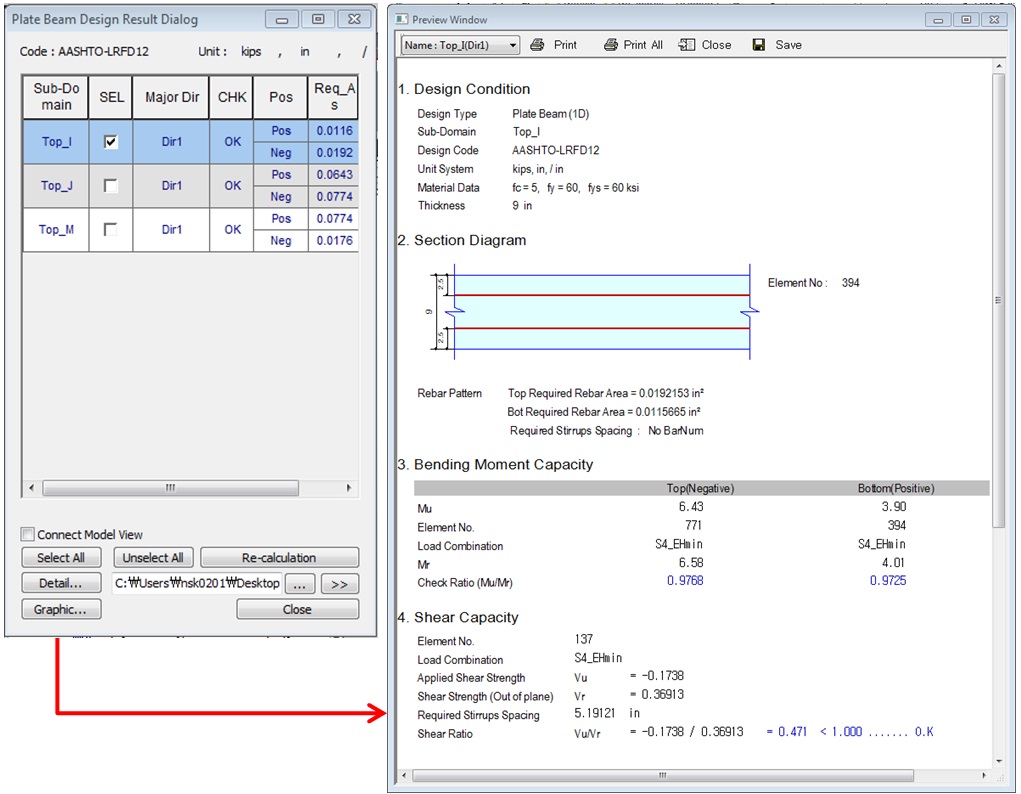Check the Top_J SEL checkbox
This screenshot has width=1021, height=794.
[110, 186]
